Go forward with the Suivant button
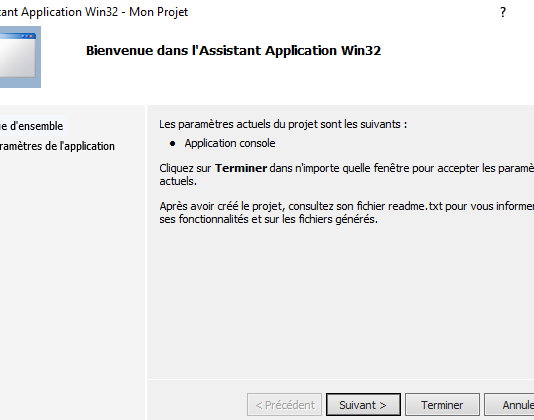 (x=363, y=405)
